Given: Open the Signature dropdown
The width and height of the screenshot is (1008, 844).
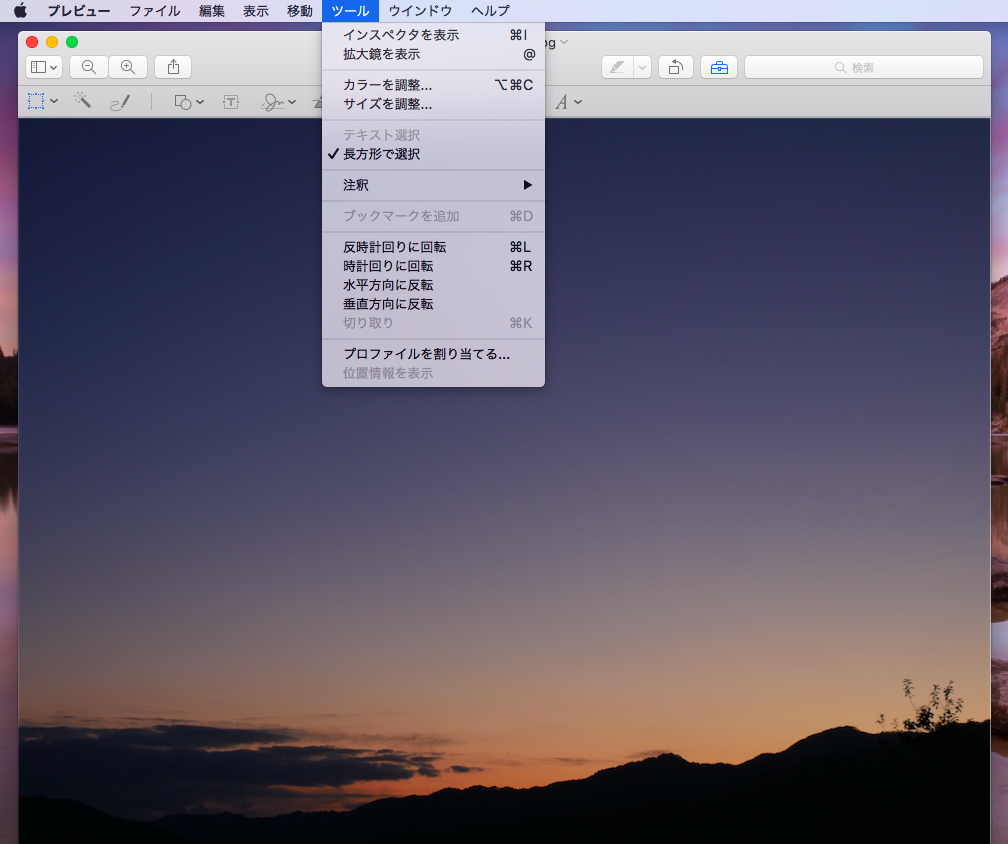Looking at the screenshot, I should click(x=278, y=101).
